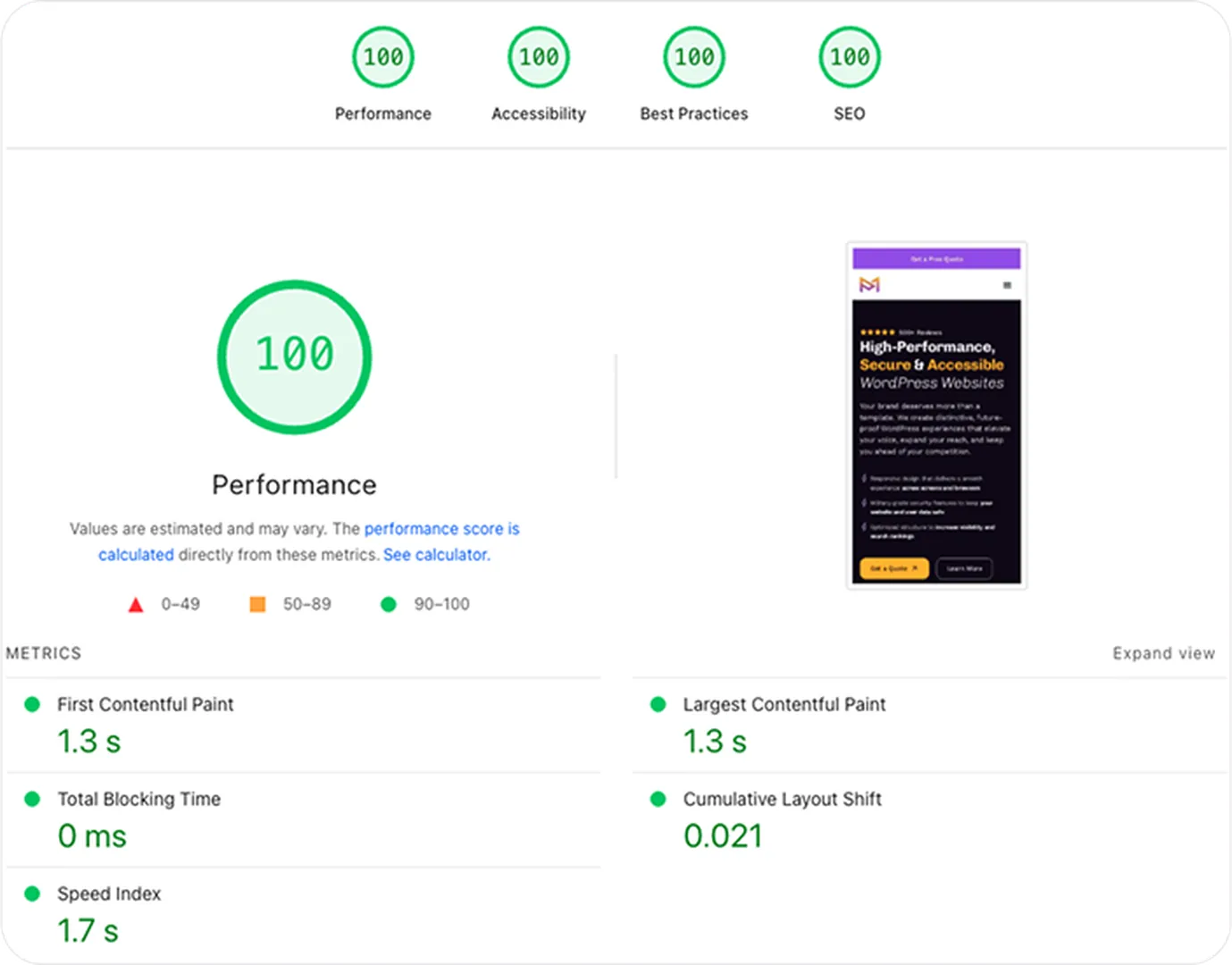The width and height of the screenshot is (1232, 965).
Task: Click the Accessibility score gauge
Action: pos(538,56)
